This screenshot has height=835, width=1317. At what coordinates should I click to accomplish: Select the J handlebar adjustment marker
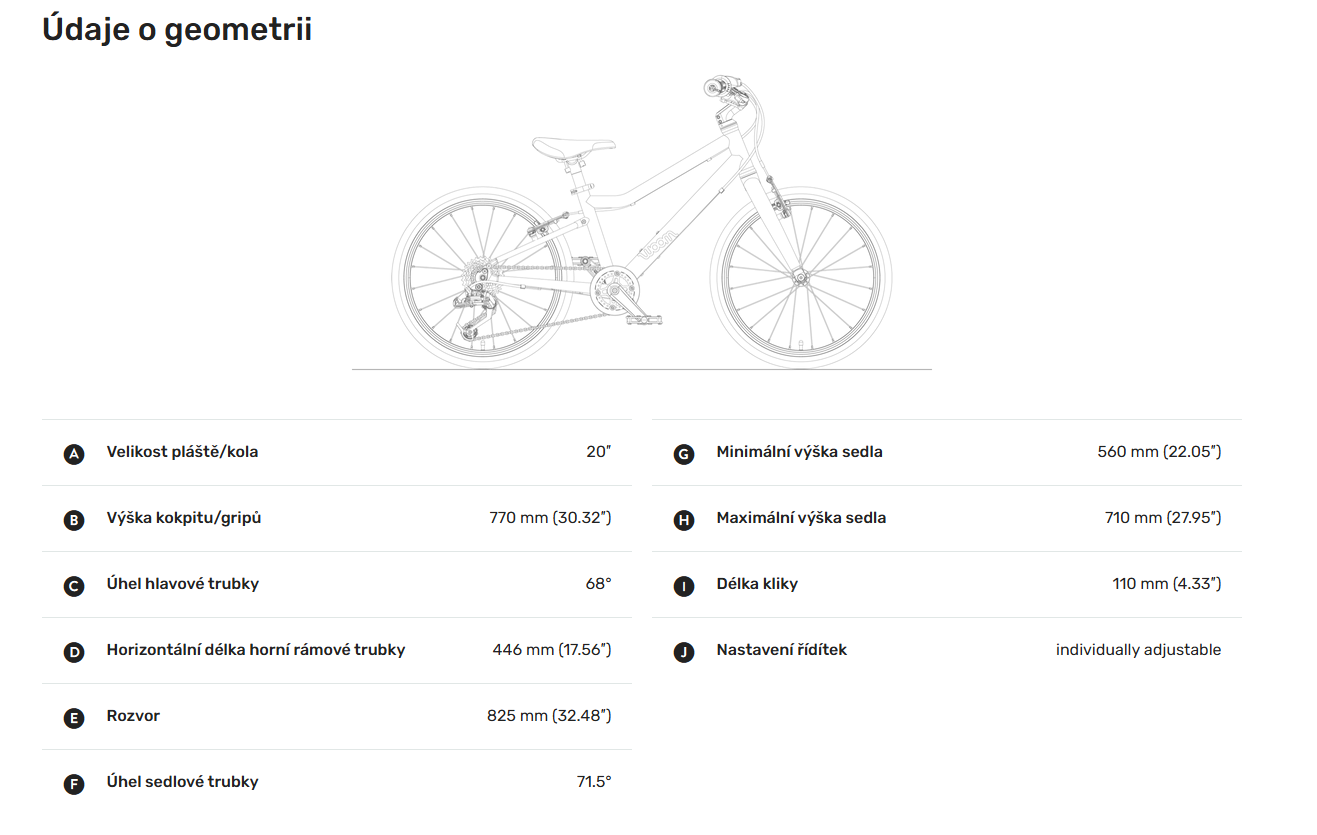(684, 652)
